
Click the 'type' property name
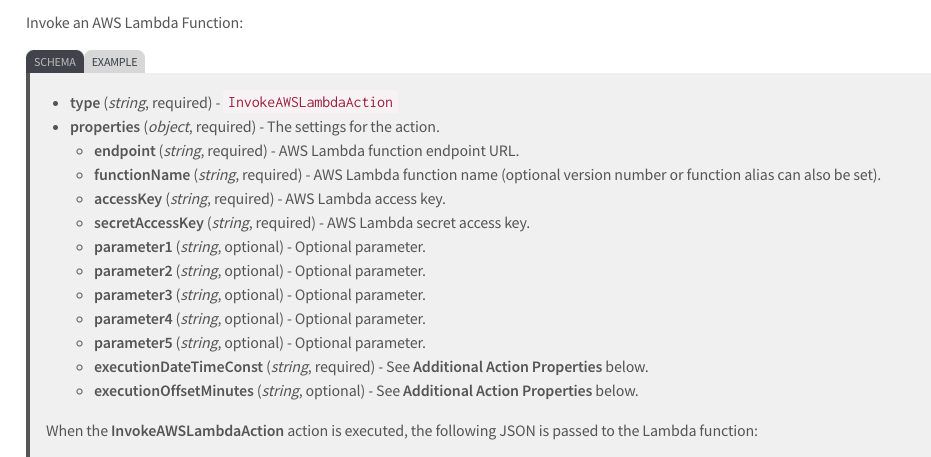(84, 103)
